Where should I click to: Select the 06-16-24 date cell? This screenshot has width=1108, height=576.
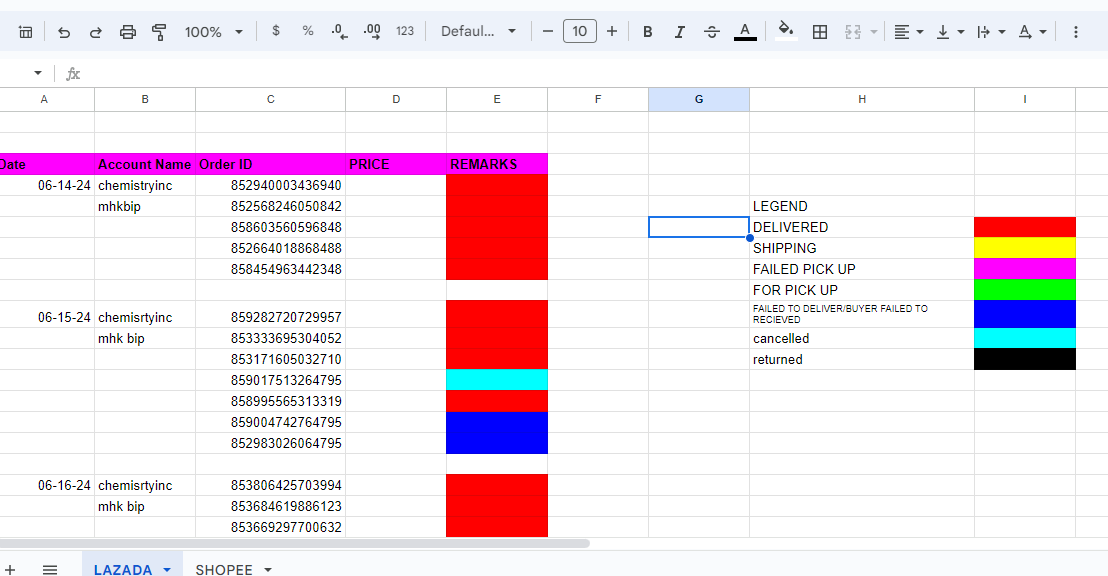[47, 486]
